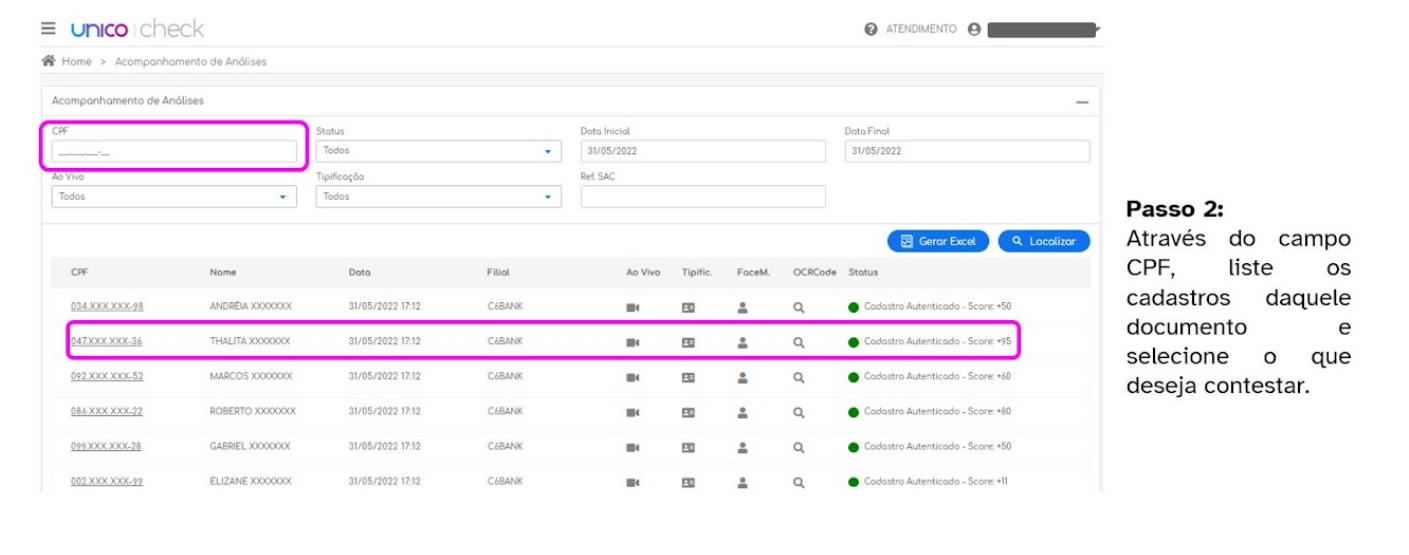Click the Data column header
Viewport: 1409px width, 555px height.
360,272
